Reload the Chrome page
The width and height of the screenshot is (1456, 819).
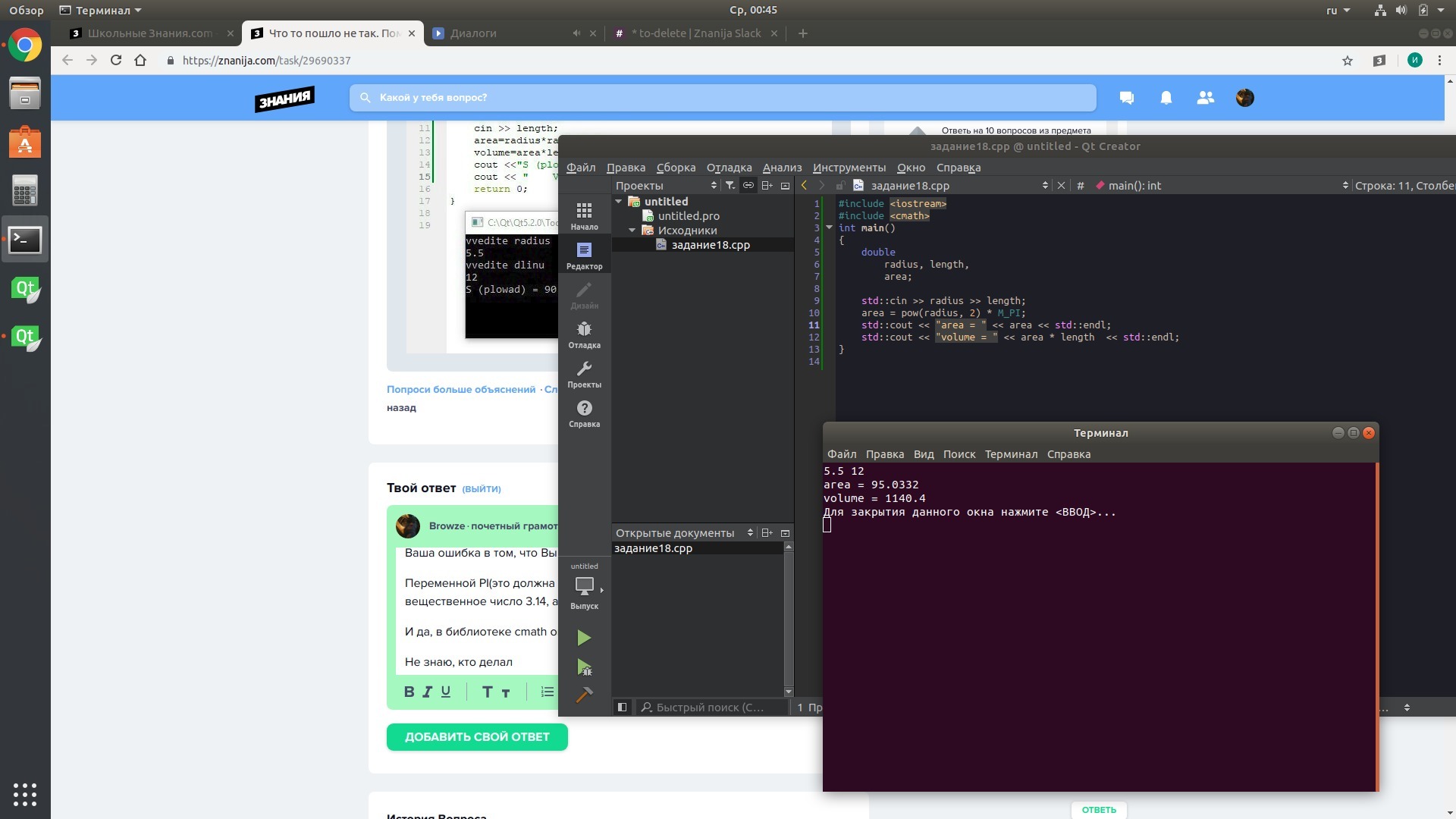(116, 61)
